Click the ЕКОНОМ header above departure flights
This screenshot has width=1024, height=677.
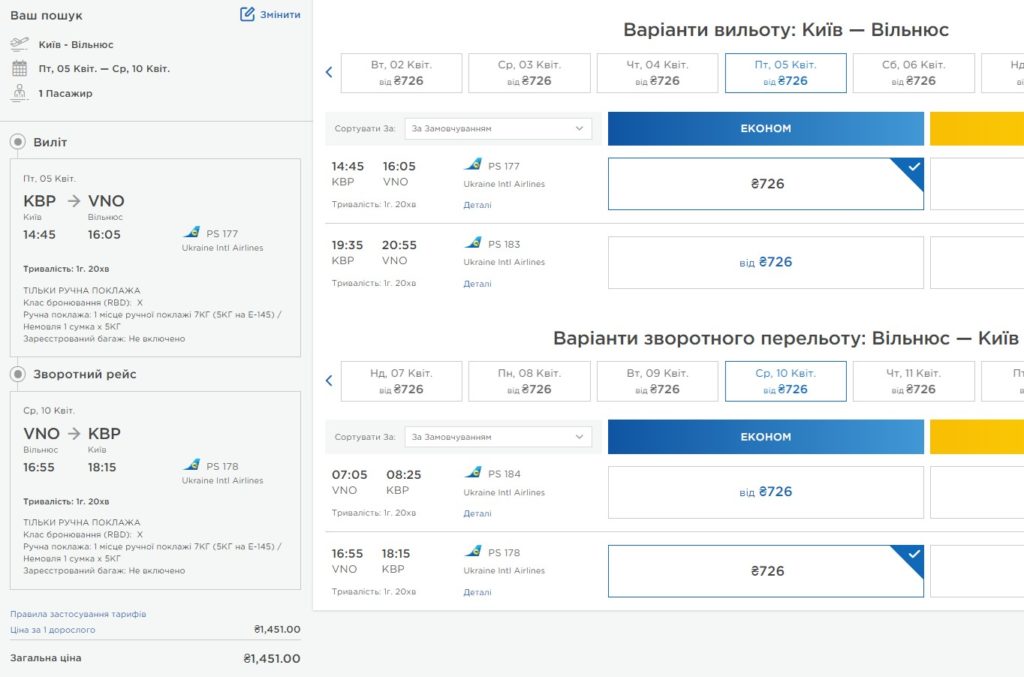(x=766, y=129)
